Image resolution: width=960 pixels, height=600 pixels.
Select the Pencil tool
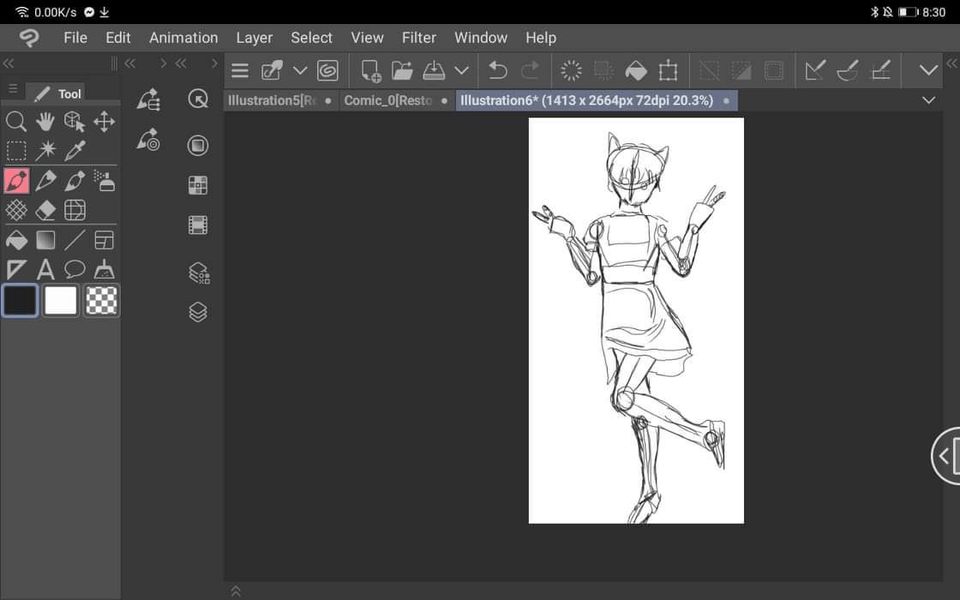[x=45, y=181]
